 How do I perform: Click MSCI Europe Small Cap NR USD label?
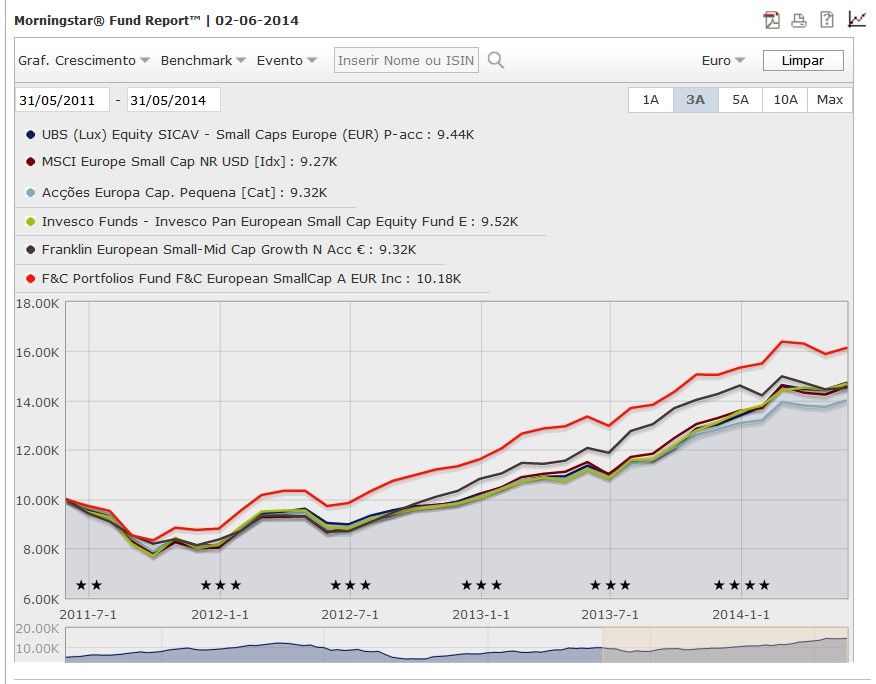pos(189,162)
